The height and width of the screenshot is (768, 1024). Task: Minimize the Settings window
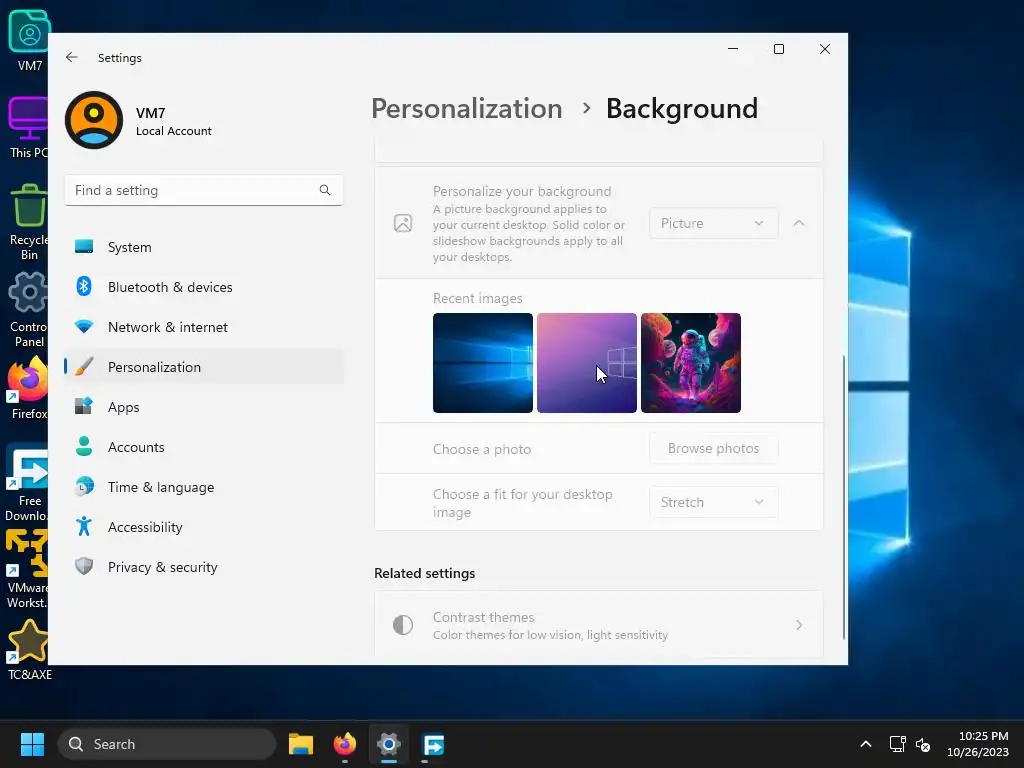tap(733, 49)
